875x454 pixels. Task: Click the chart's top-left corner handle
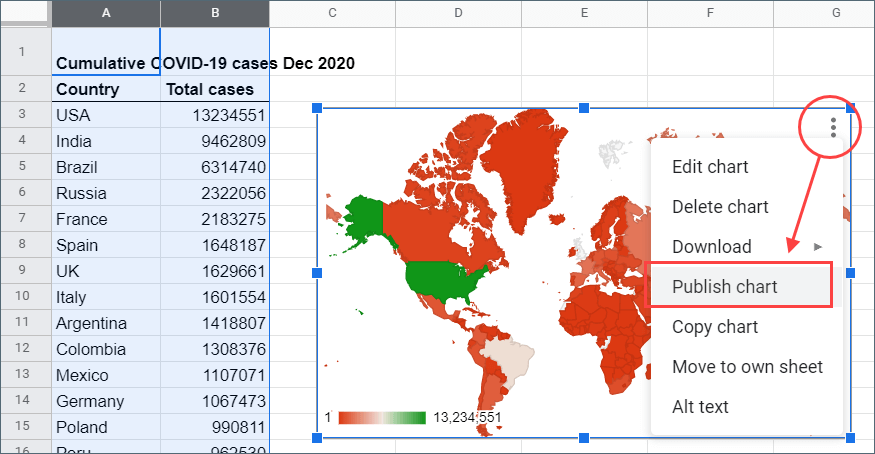point(317,108)
